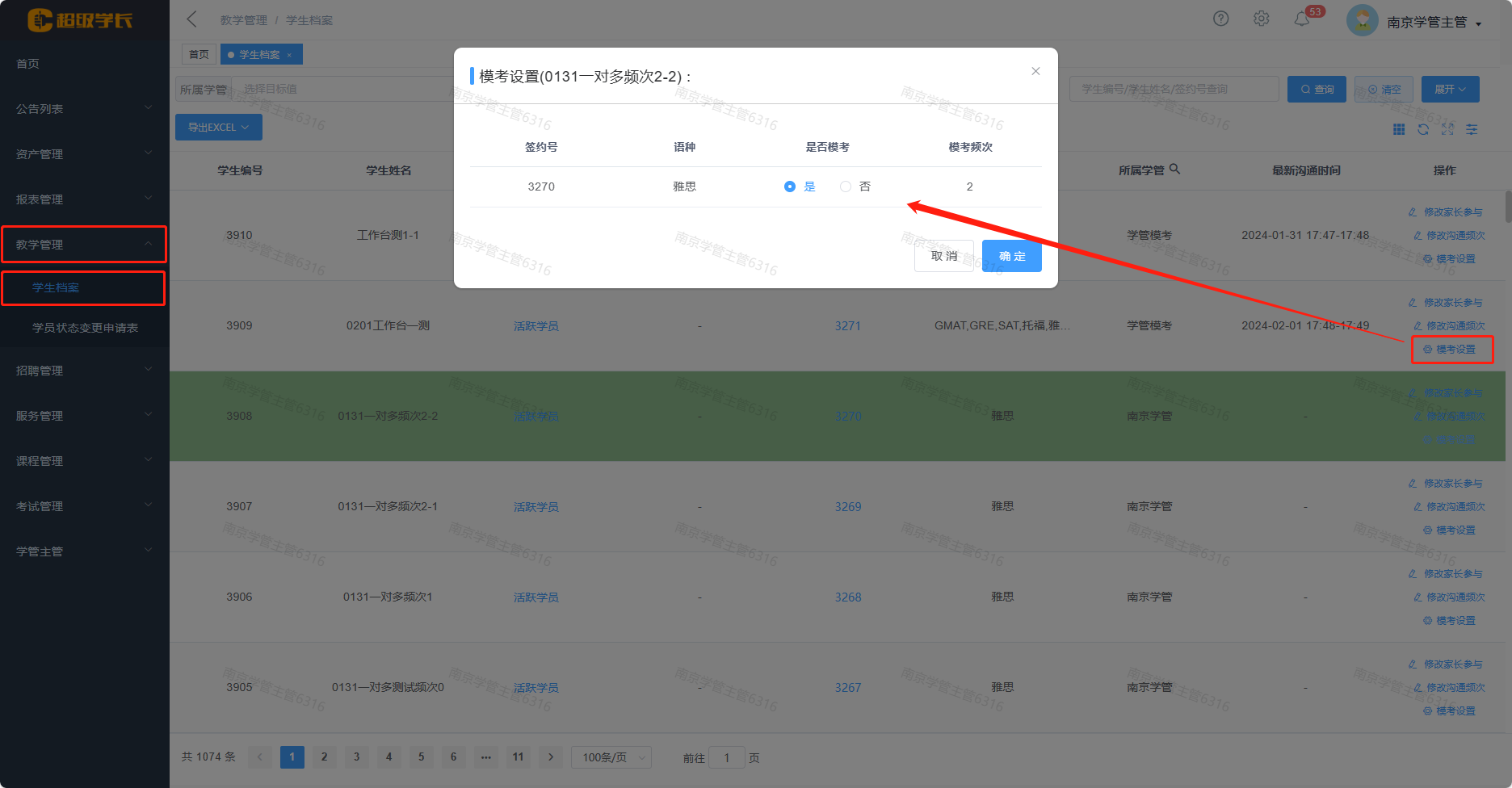The width and height of the screenshot is (1512, 788).
Task: Switch to the 首页 tab
Action: pos(199,54)
